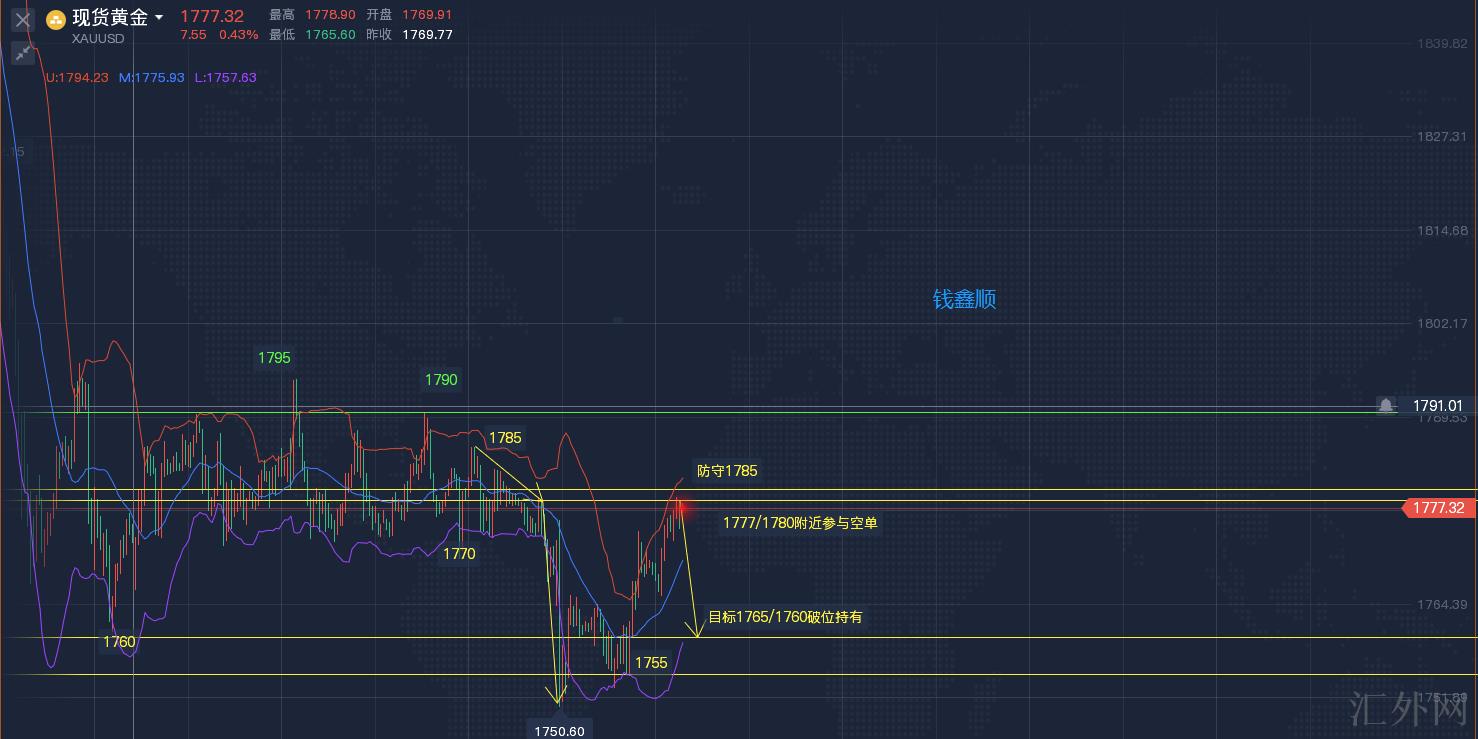This screenshot has width=1478, height=739.
Task: Click the XAUUSD symbol code text
Action: pos(98,39)
